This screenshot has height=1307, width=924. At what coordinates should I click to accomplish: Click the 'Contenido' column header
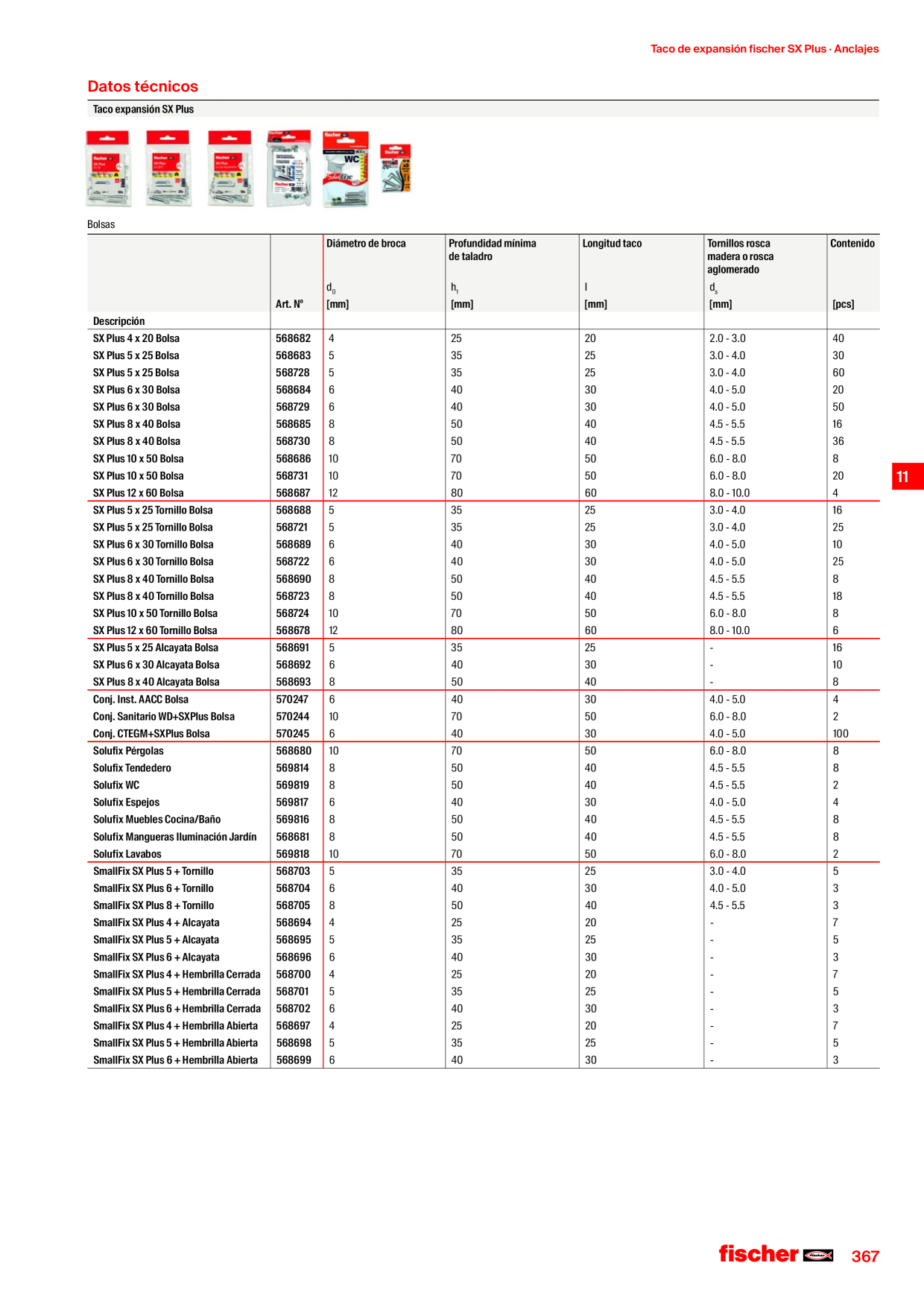click(x=852, y=244)
